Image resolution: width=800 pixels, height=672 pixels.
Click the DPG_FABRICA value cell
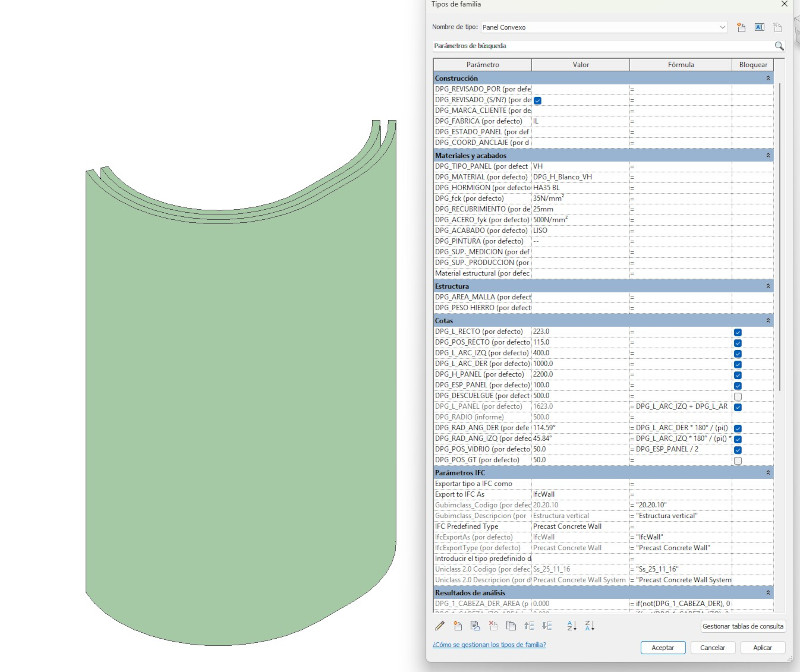click(x=581, y=121)
